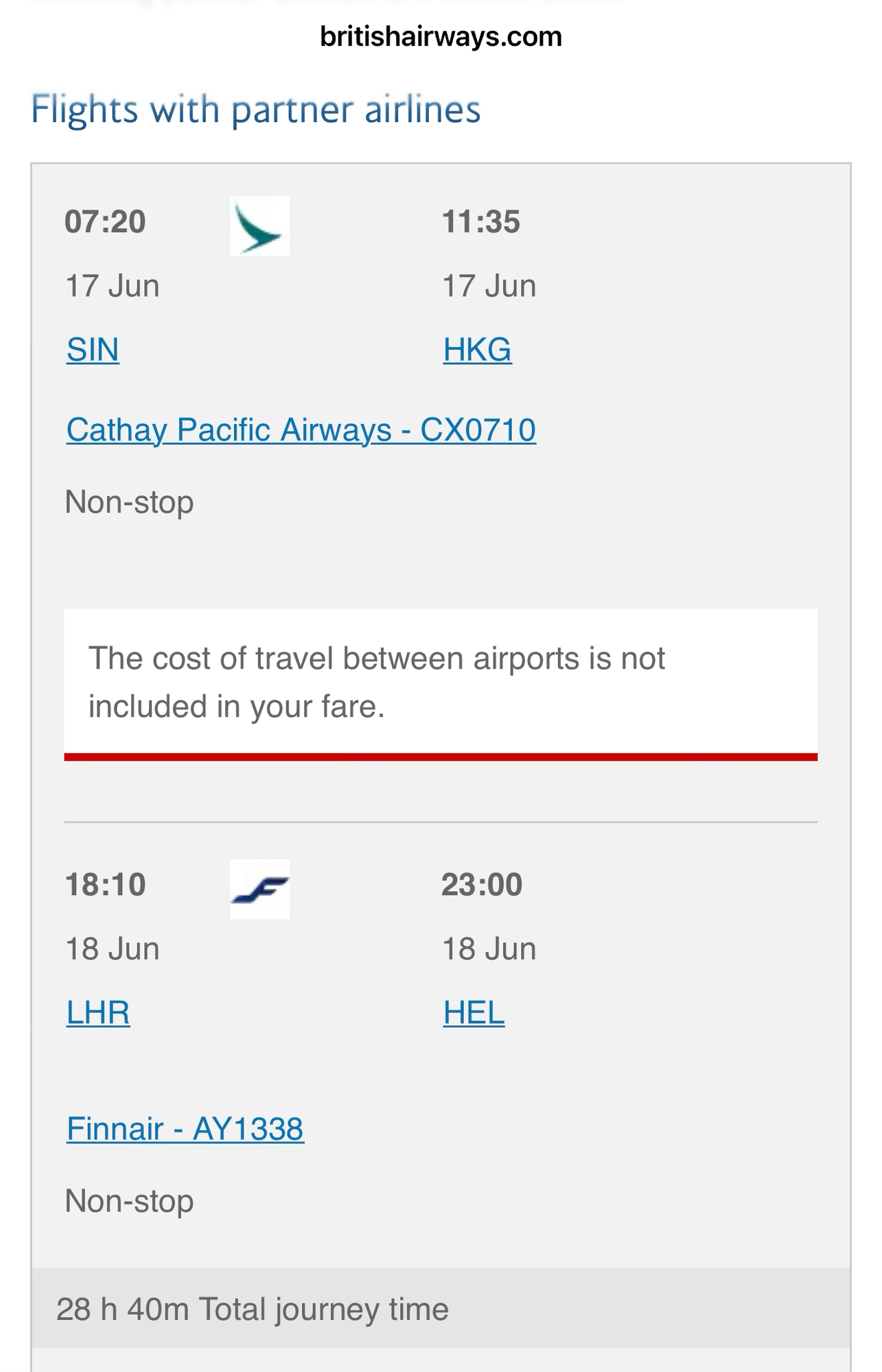Click the 23:00 arrival time
This screenshot has width=882, height=1372.
(482, 884)
